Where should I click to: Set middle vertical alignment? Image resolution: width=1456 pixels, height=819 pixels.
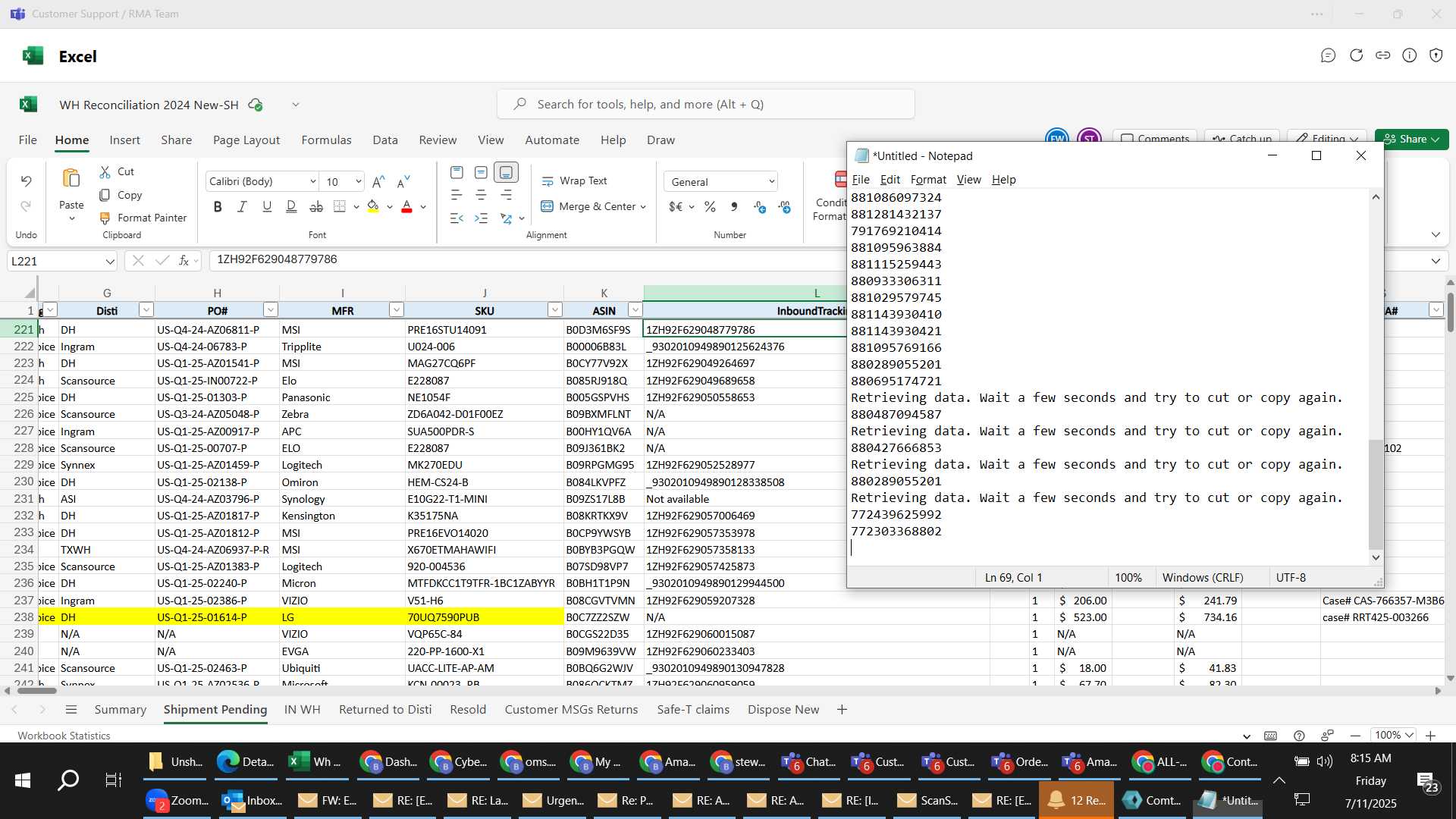(481, 173)
